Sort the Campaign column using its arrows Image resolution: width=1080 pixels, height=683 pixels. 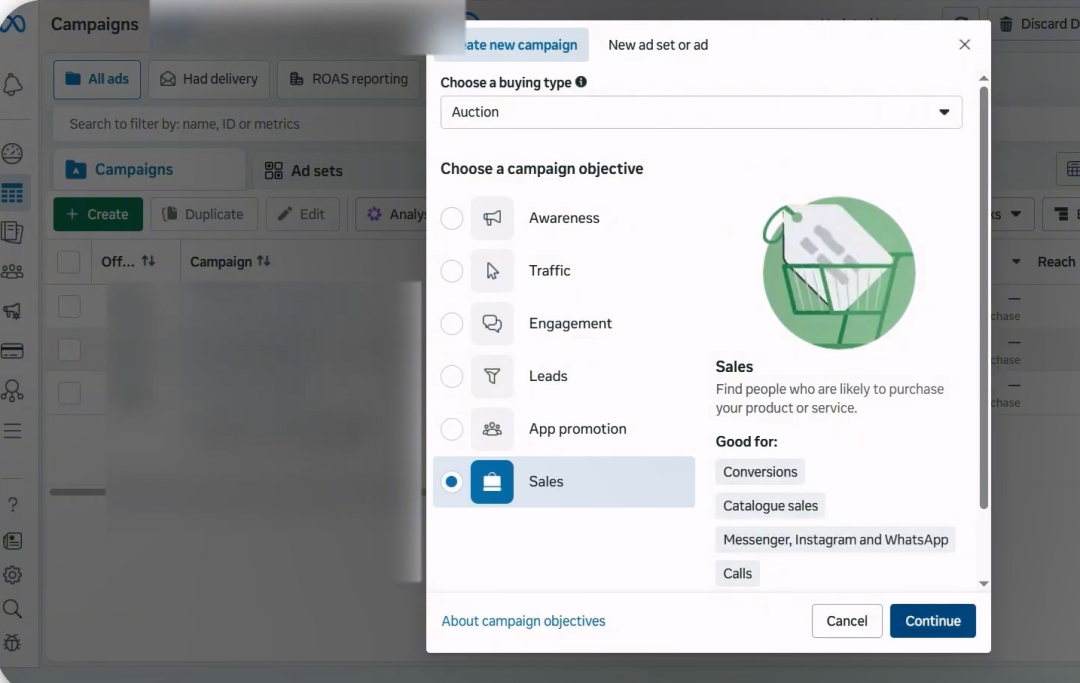pyautogui.click(x=263, y=261)
